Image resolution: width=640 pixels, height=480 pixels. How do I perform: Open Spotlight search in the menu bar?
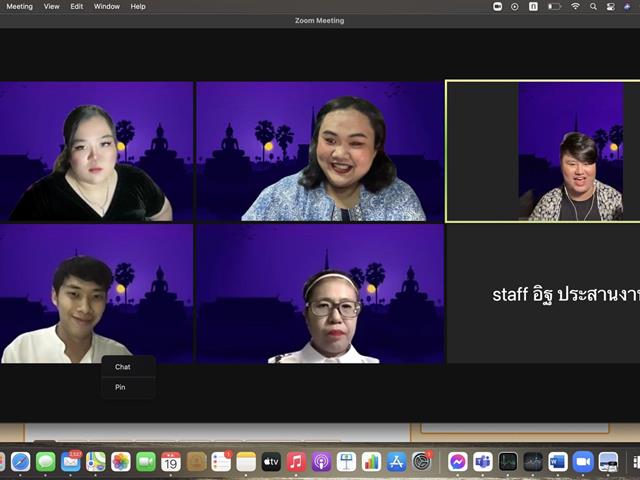(x=593, y=7)
